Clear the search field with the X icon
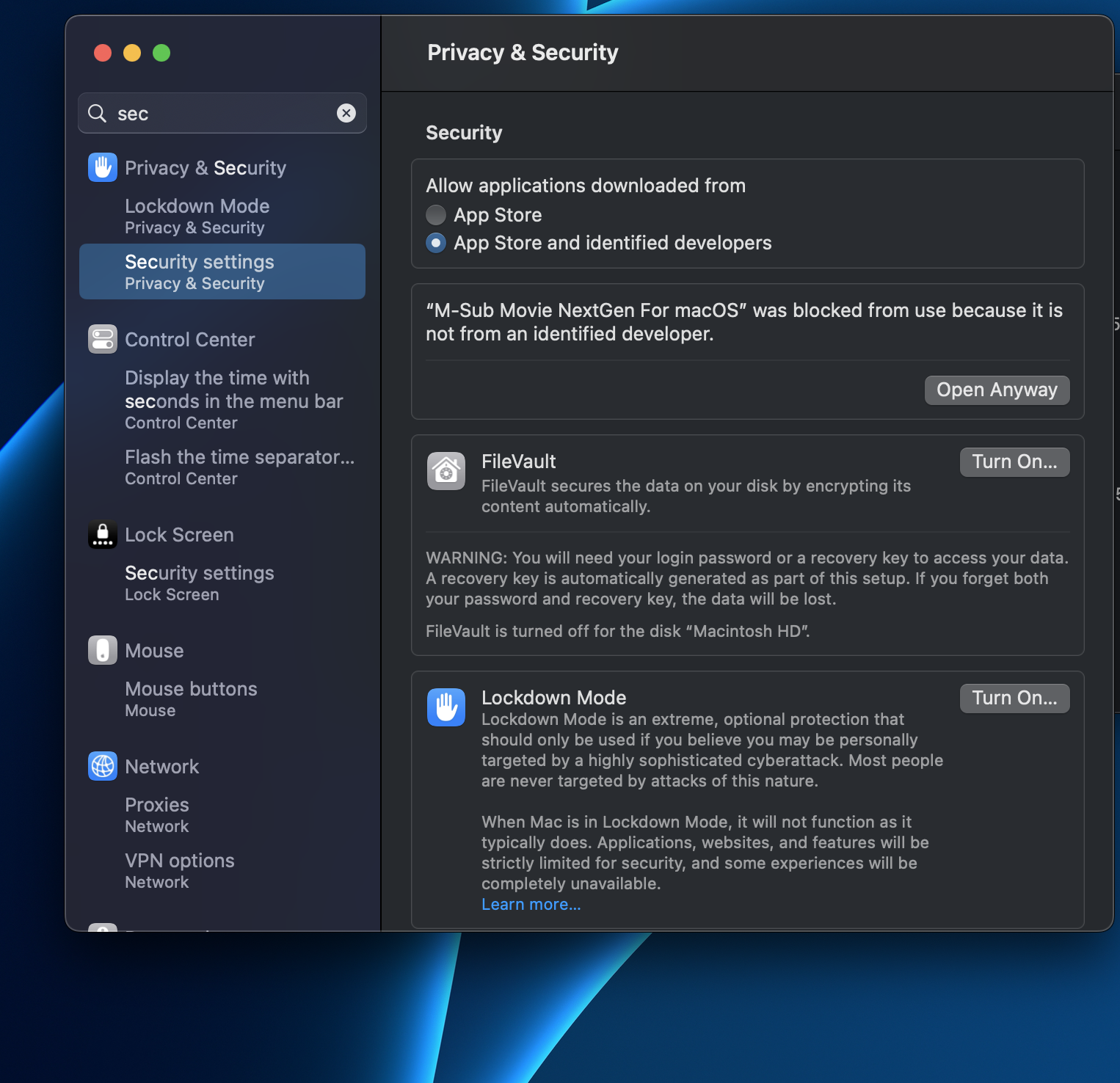1120x1083 pixels. point(346,113)
